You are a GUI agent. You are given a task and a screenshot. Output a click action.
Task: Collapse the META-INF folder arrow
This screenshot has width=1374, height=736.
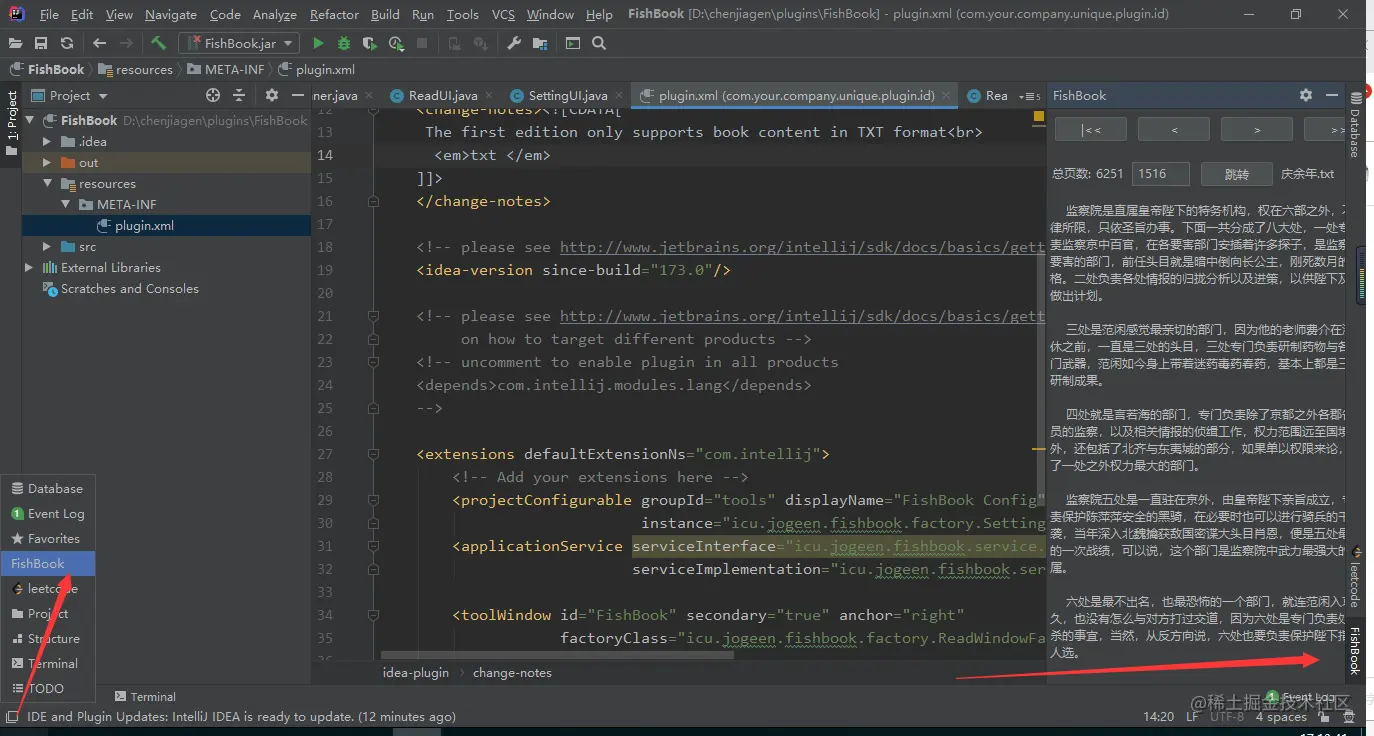[66, 204]
